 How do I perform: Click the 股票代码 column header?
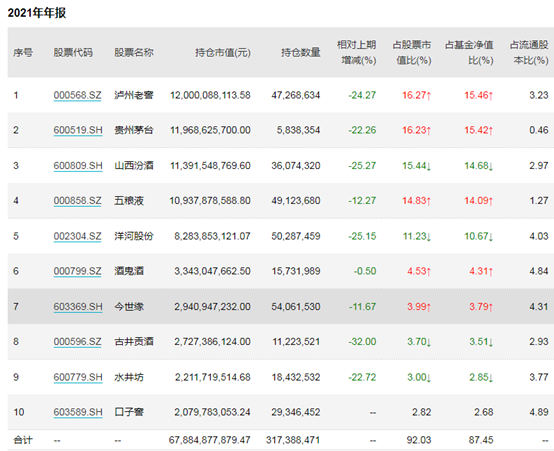click(73, 53)
